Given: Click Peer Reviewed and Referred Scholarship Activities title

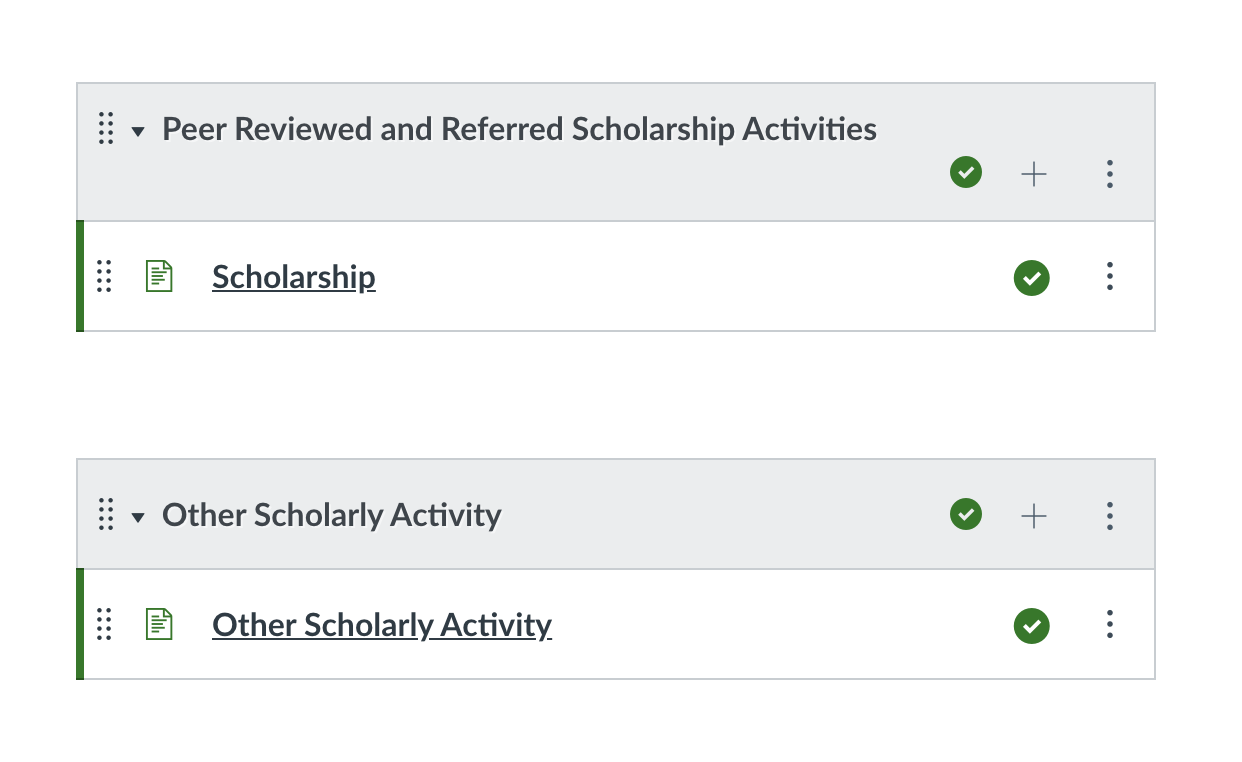Looking at the screenshot, I should point(520,129).
